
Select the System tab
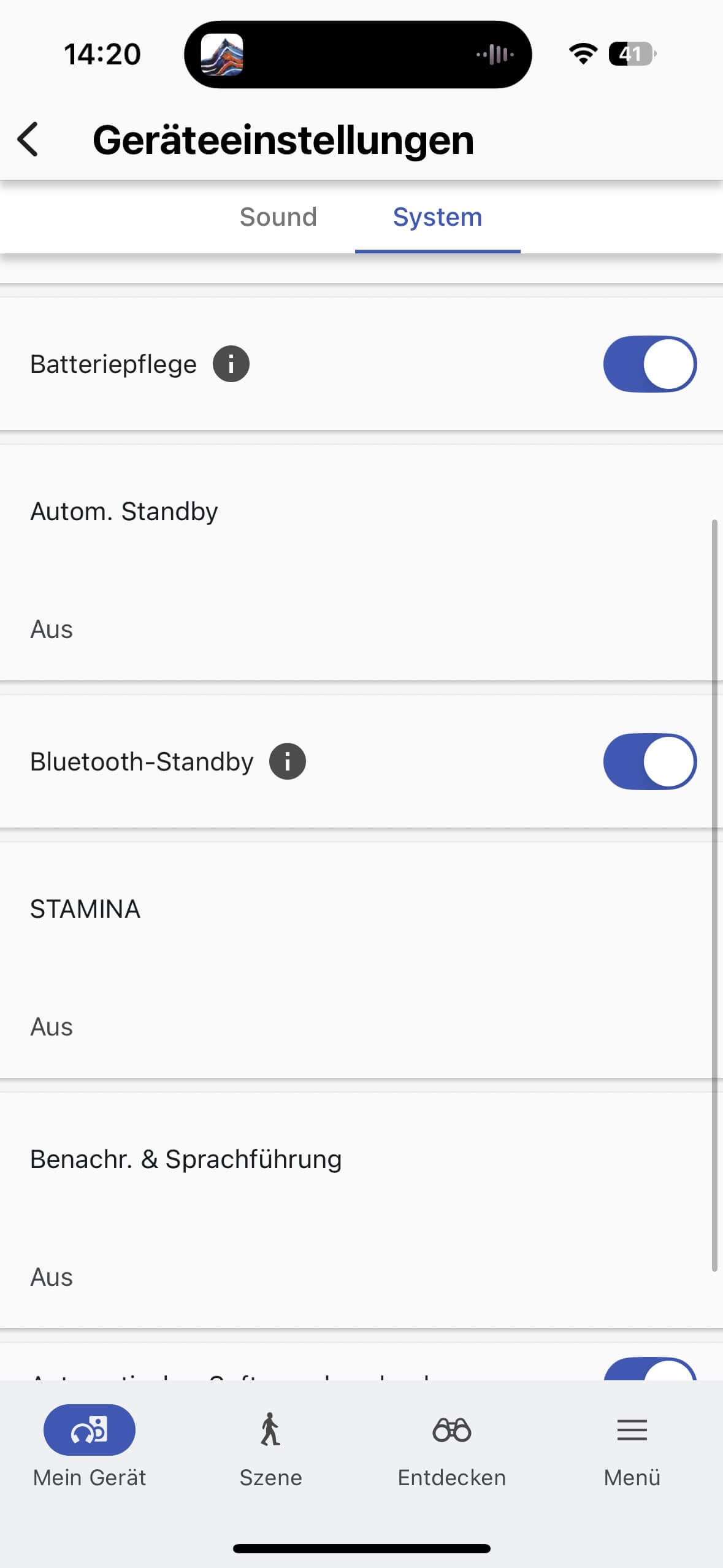tap(437, 217)
